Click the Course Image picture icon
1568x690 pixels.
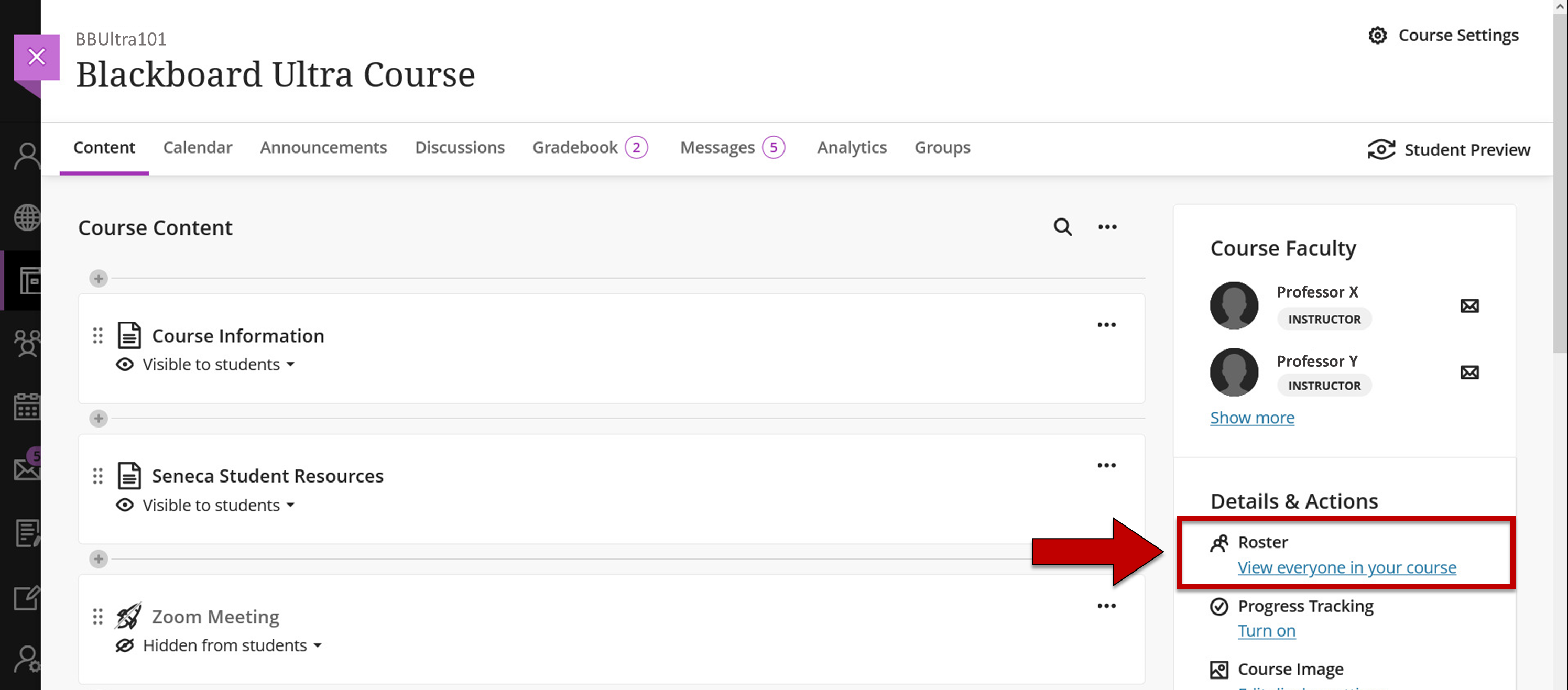coord(1219,670)
